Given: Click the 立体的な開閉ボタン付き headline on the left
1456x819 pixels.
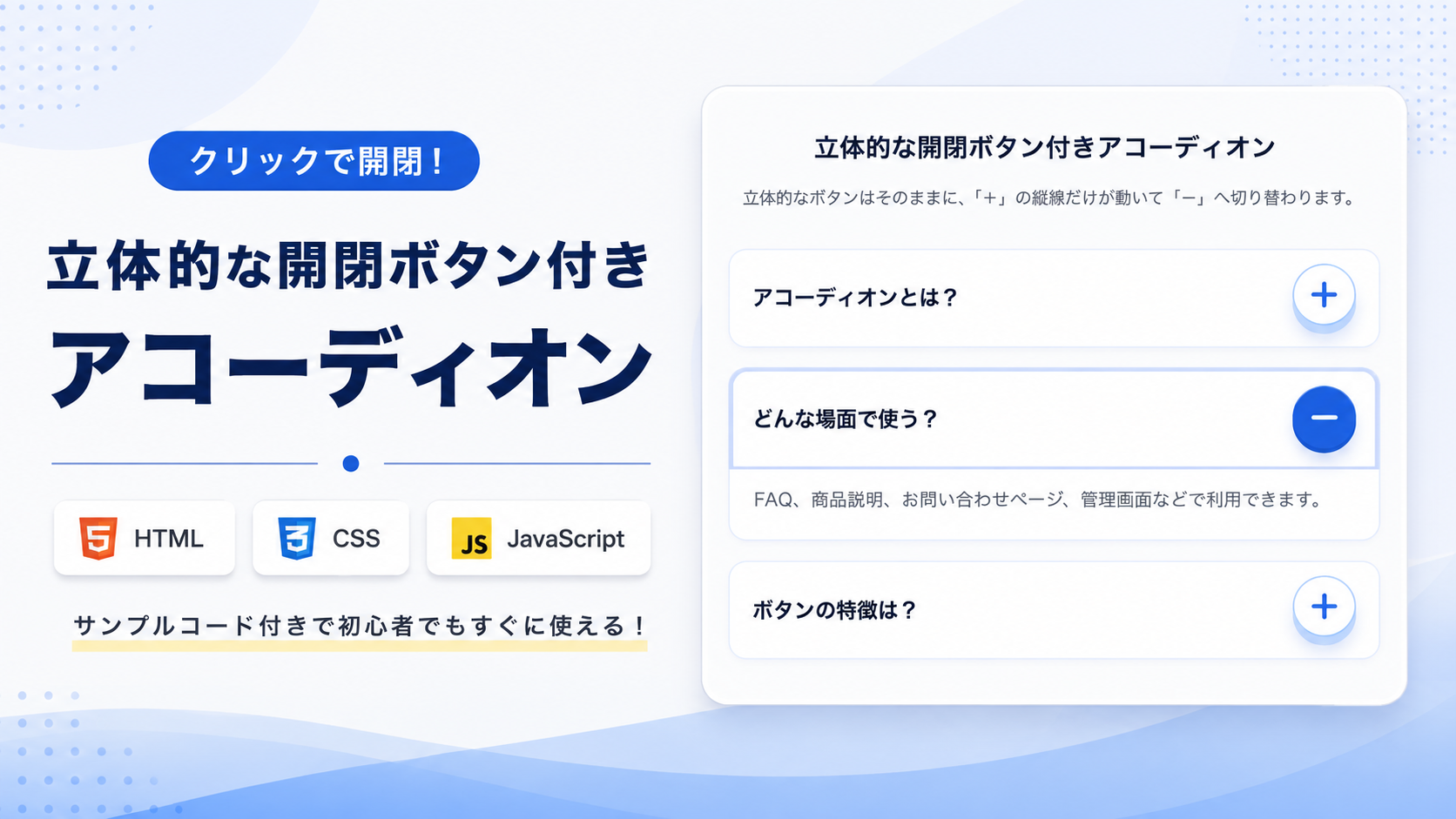Looking at the screenshot, I should (349, 265).
